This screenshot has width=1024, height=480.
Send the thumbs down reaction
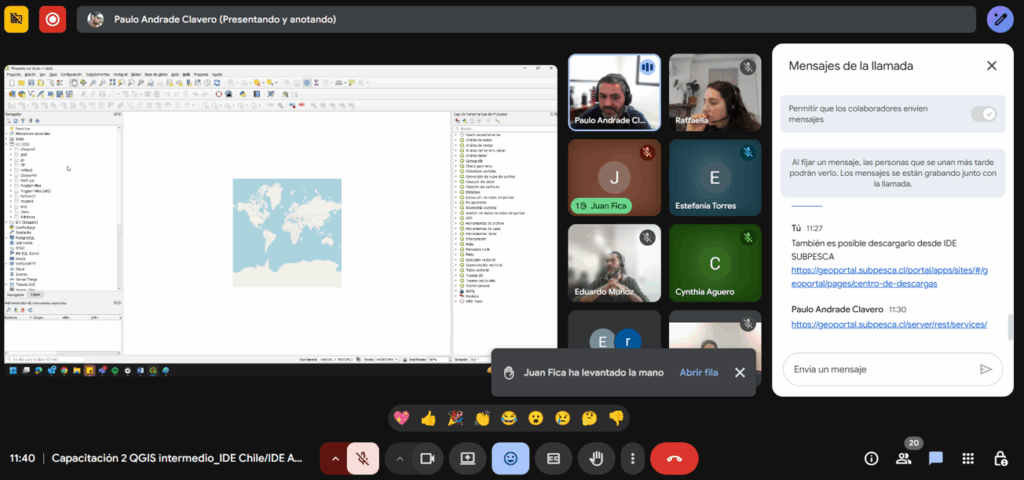(x=616, y=418)
